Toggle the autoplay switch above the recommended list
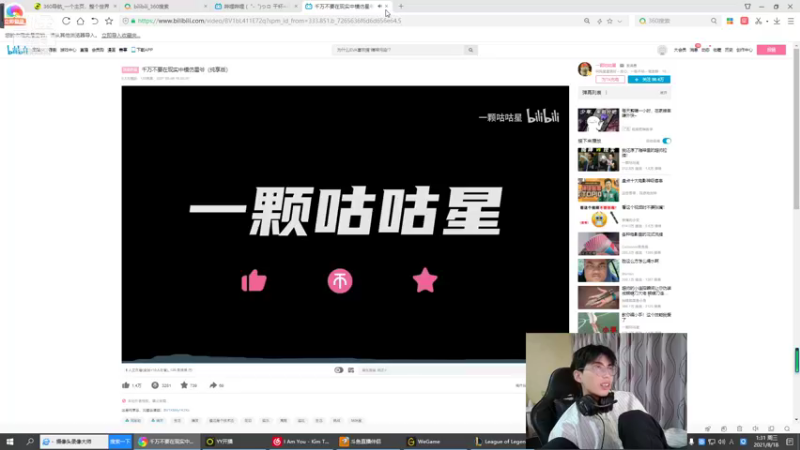 (666, 141)
